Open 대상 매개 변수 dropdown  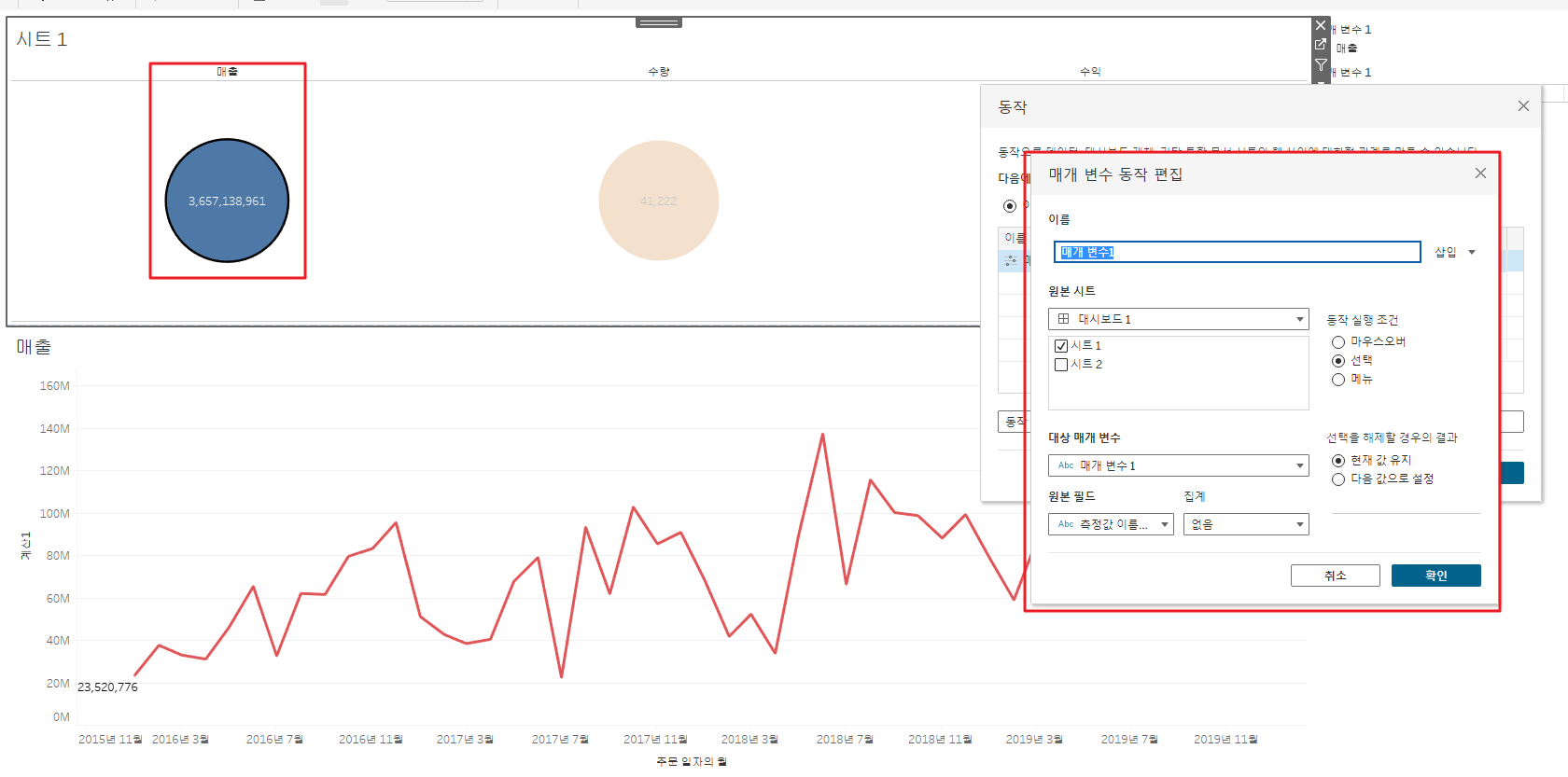tap(1179, 465)
